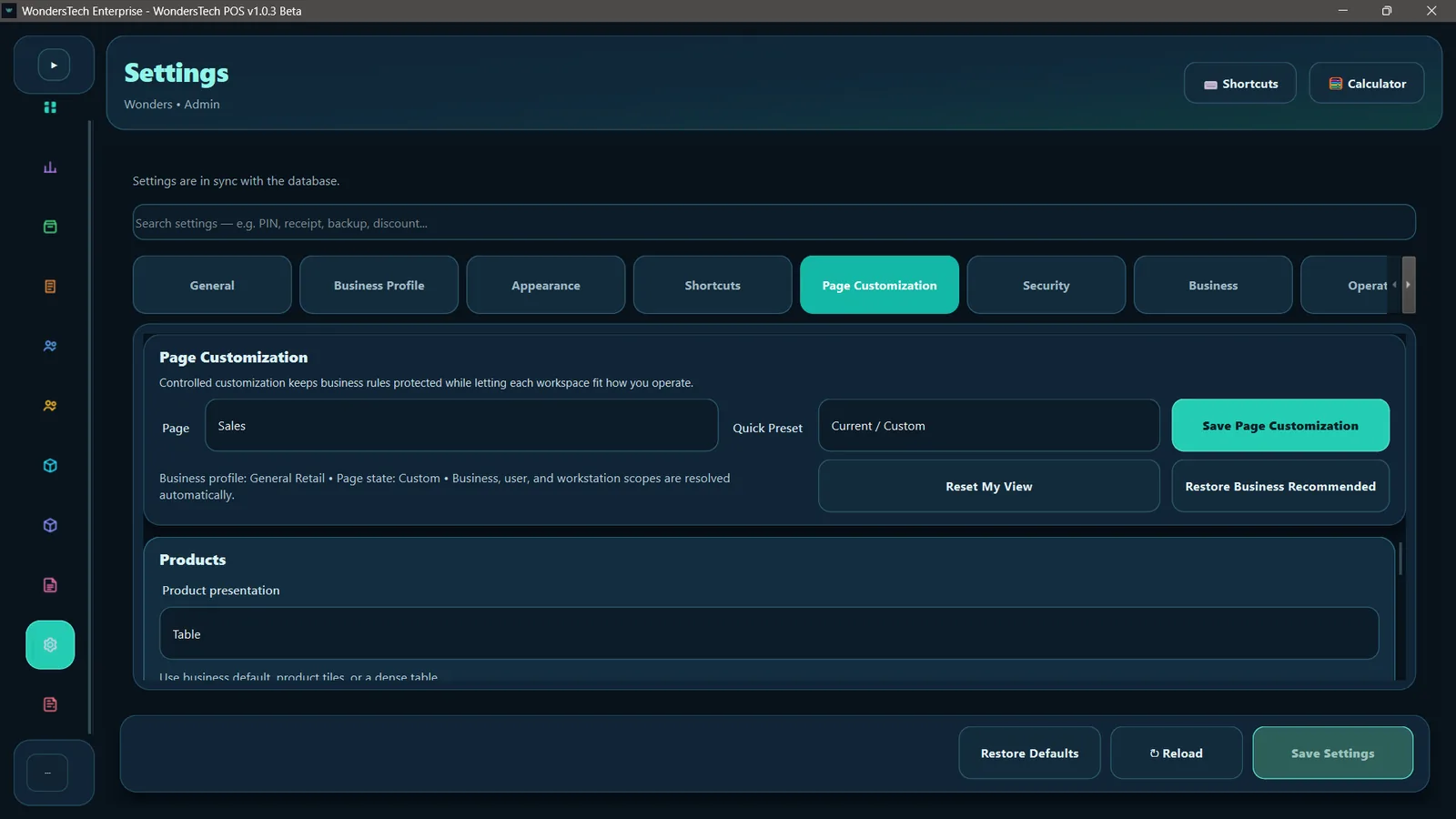This screenshot has width=1456, height=819.
Task: Click the Business profile status line text
Action: (445, 486)
